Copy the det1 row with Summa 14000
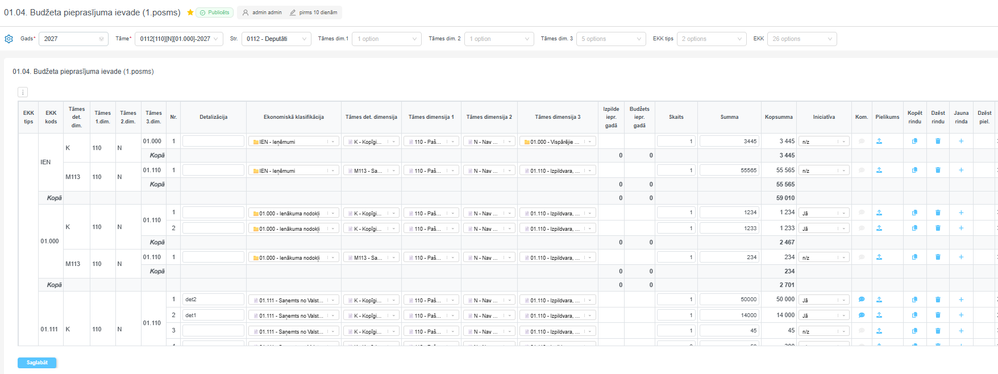The image size is (998, 374). coord(915,315)
